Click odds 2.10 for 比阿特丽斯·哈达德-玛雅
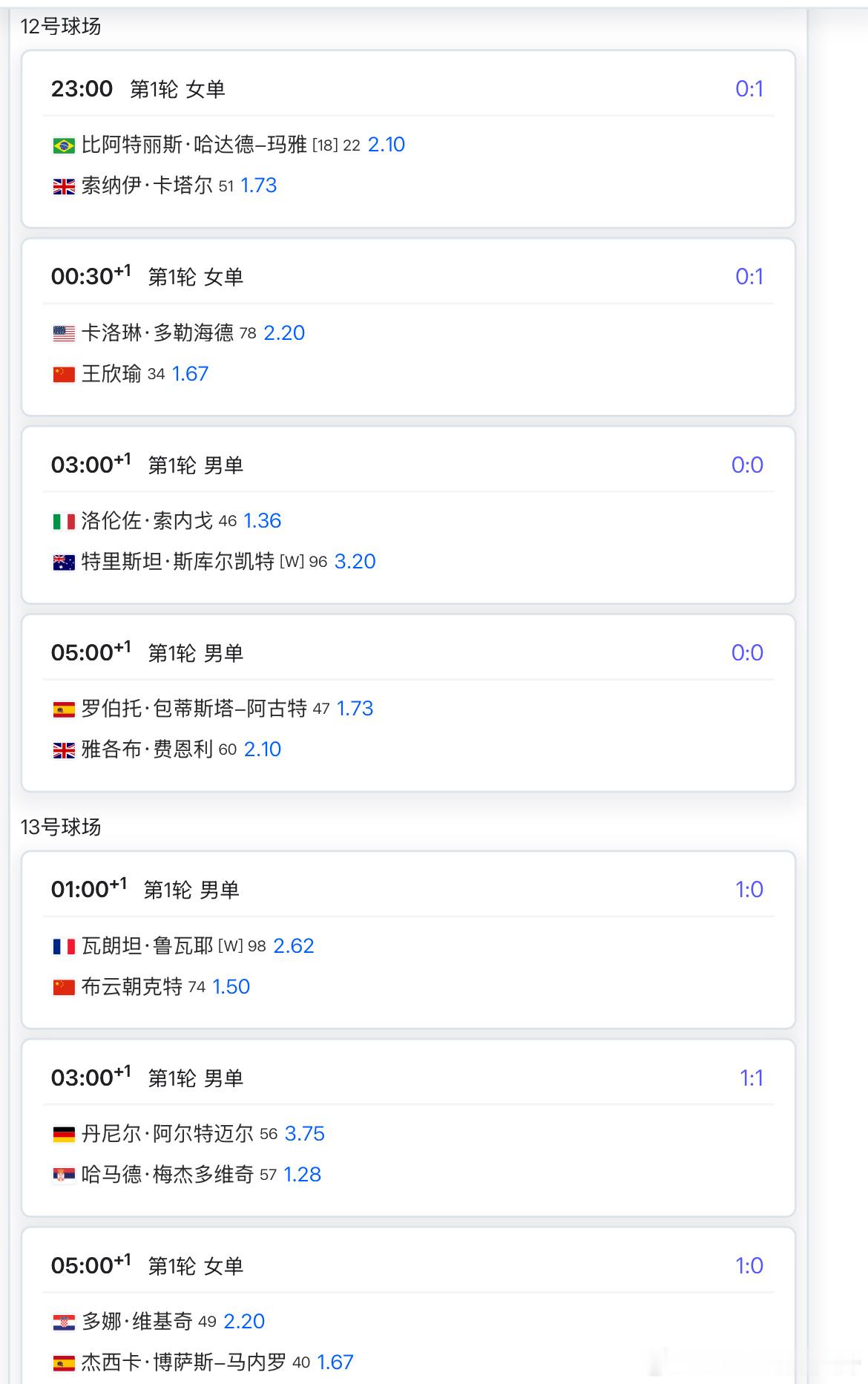Screen dimensions: 868x1384 [387, 145]
